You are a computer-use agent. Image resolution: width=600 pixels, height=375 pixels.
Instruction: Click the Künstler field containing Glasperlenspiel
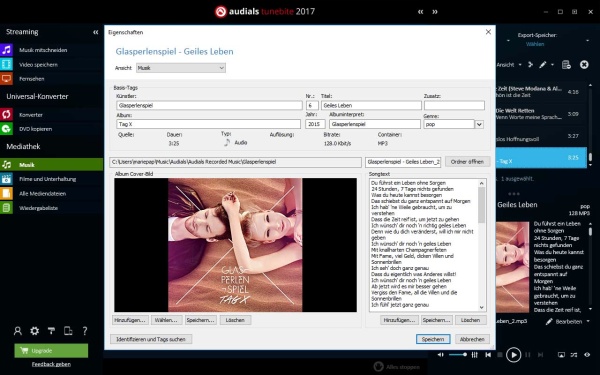click(209, 105)
